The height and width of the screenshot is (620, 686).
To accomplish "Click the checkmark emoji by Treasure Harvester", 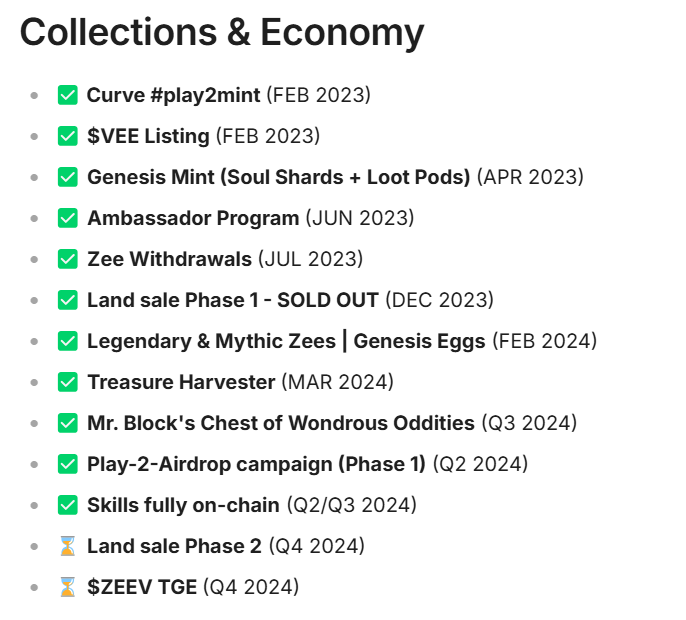I will [x=68, y=382].
